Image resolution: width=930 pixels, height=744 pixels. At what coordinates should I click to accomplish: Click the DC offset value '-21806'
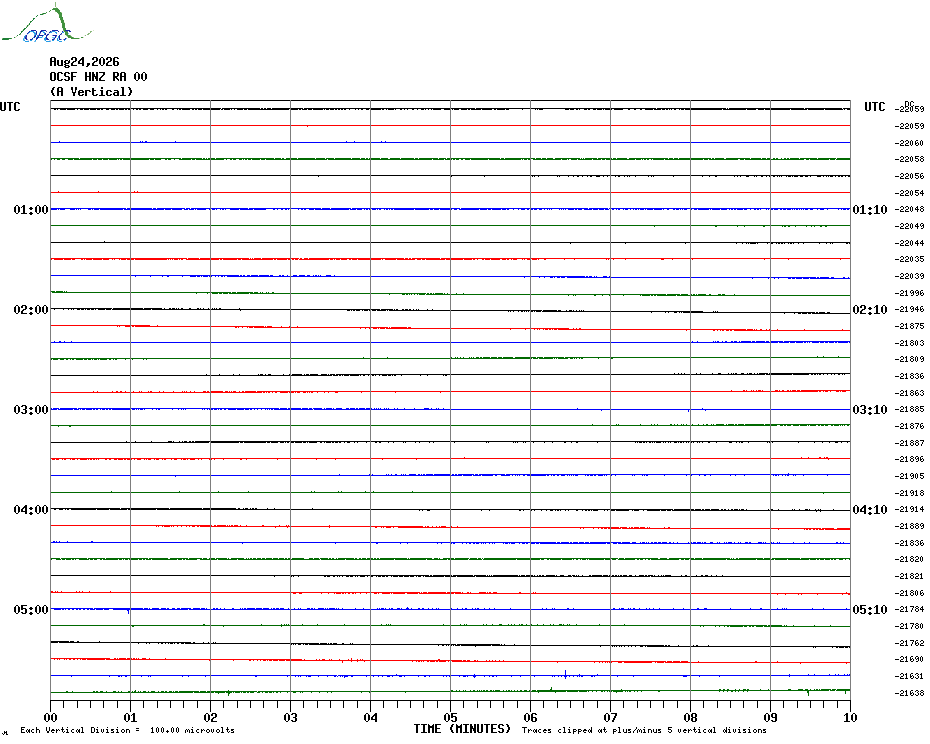click(909, 593)
